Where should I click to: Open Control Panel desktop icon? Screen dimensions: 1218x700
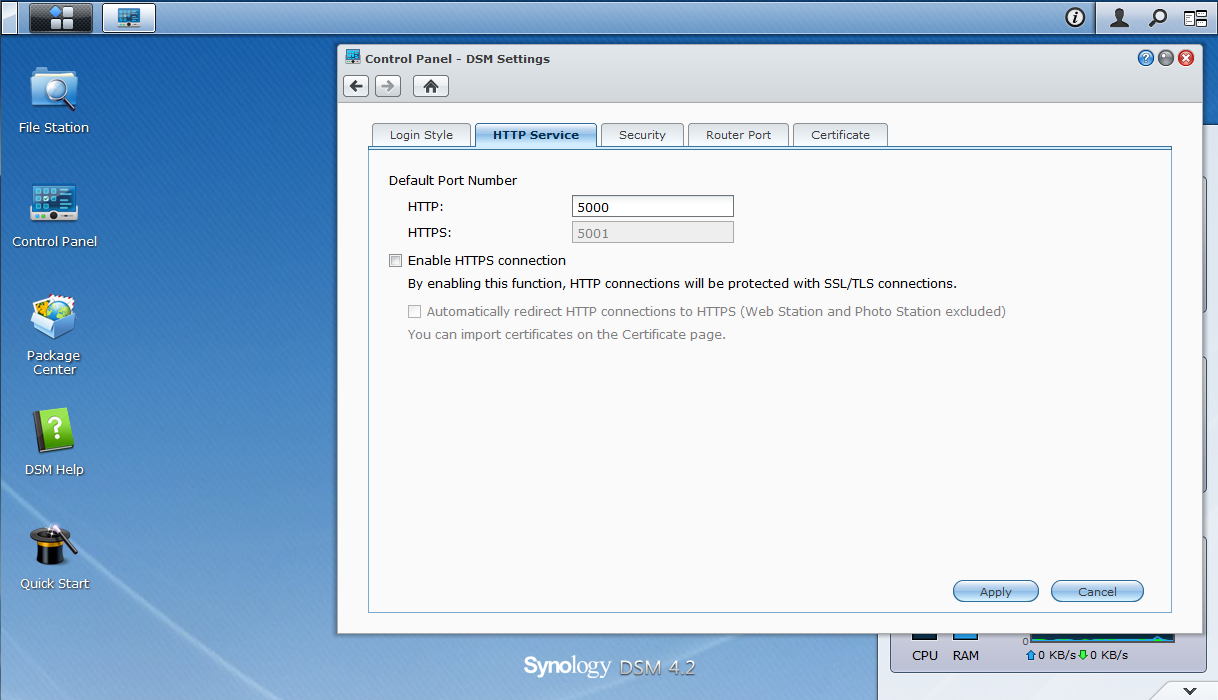pos(54,214)
